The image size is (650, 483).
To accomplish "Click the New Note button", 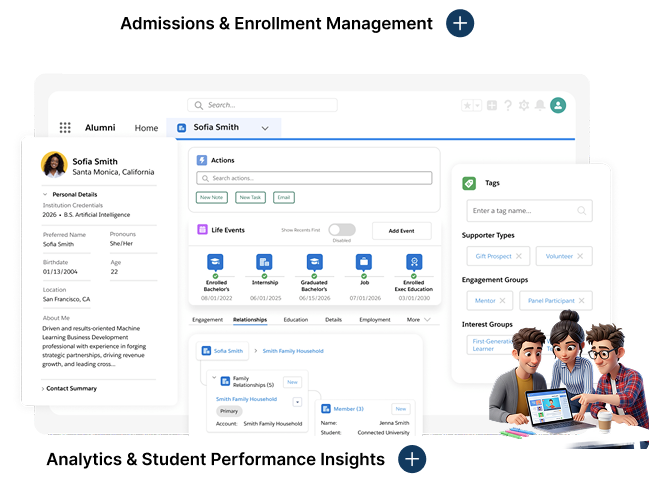I will pyautogui.click(x=211, y=197).
